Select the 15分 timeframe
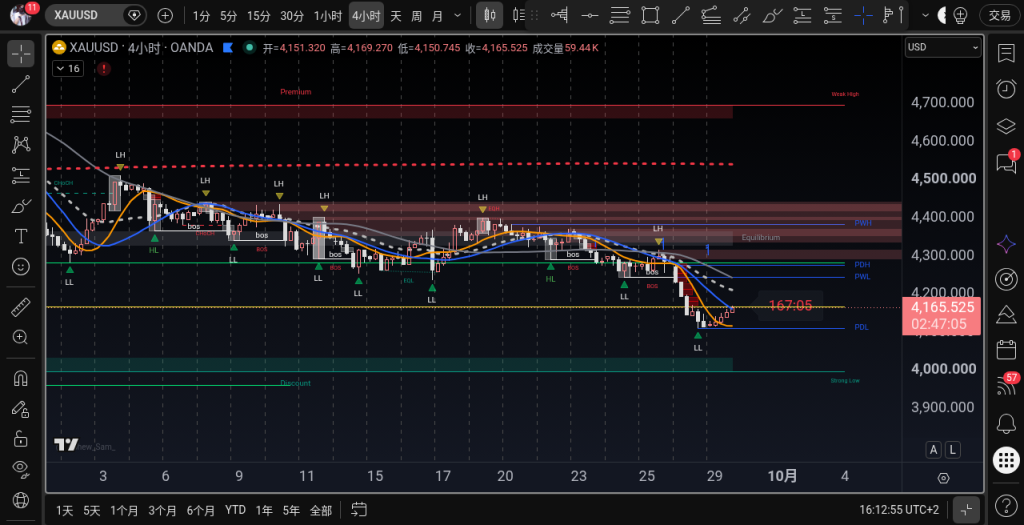Viewport: 1024px width, 525px height. (x=259, y=16)
